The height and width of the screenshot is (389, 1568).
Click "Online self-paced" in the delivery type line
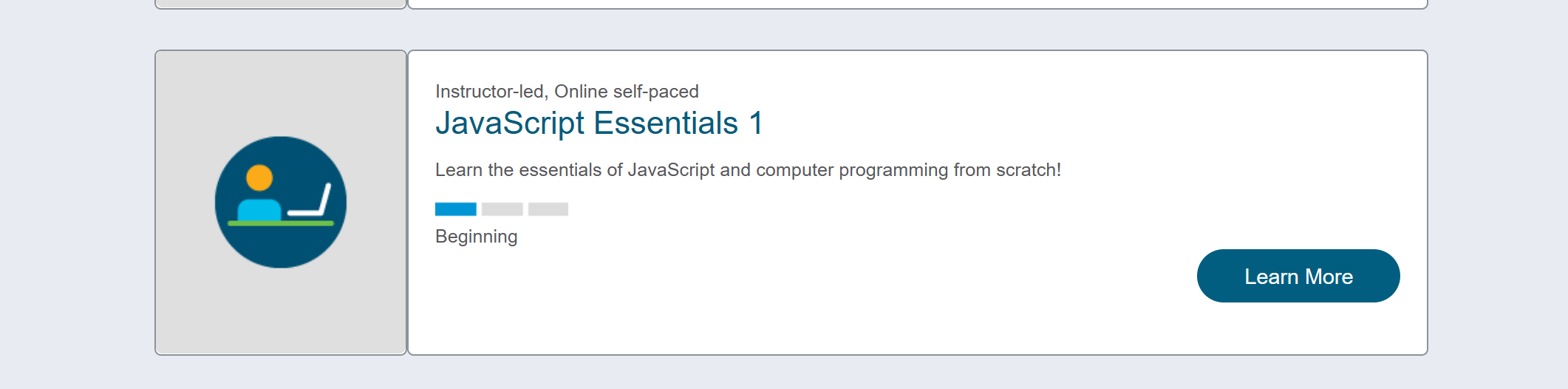click(x=627, y=92)
